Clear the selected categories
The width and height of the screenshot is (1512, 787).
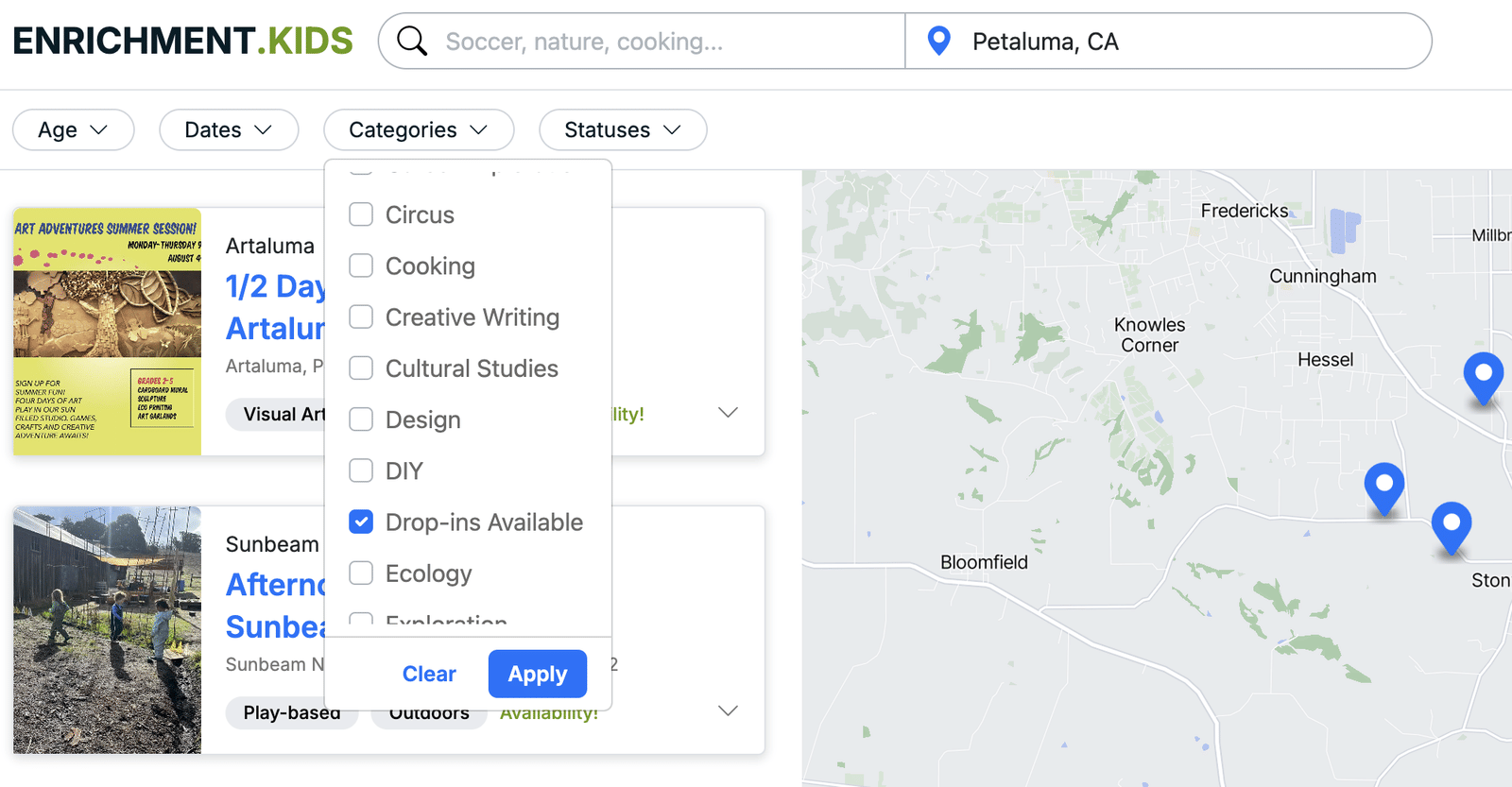429,674
